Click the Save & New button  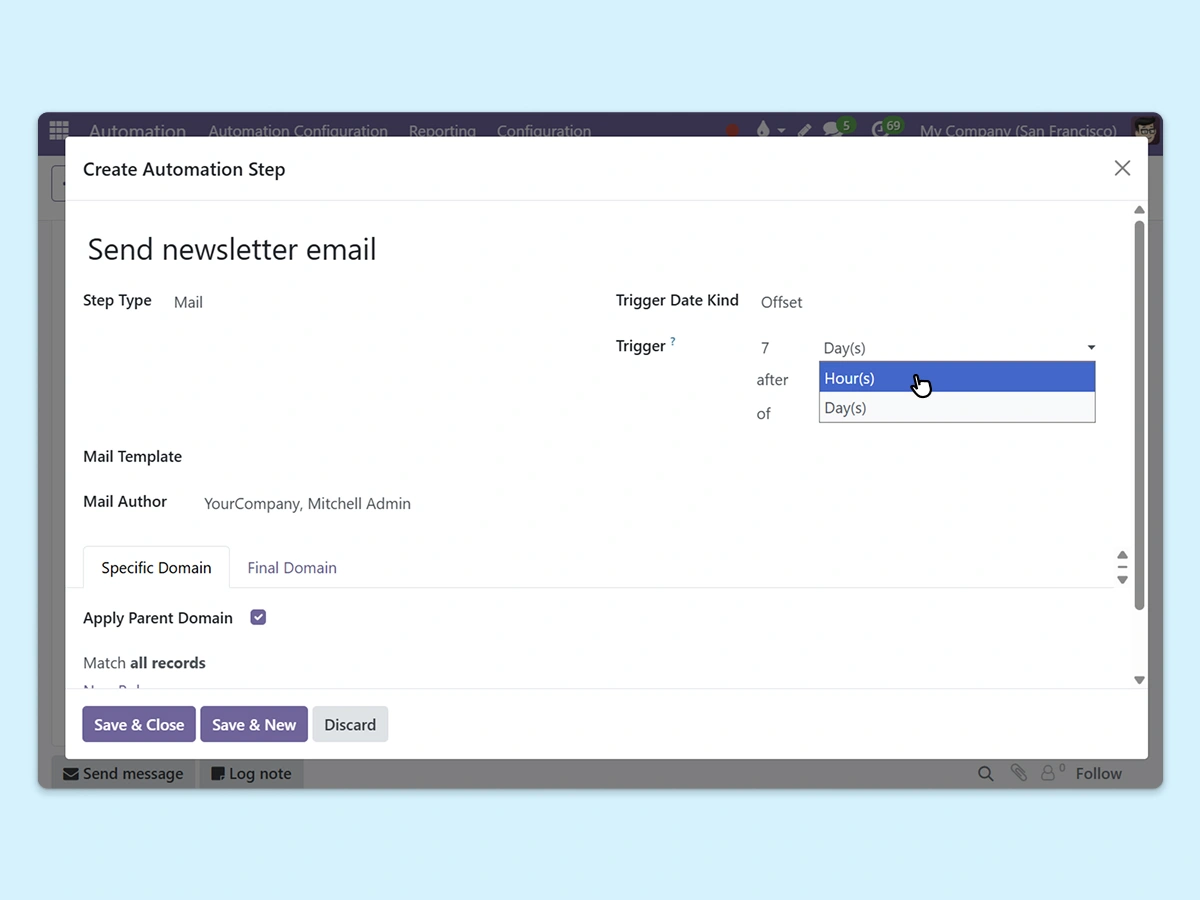coord(254,725)
